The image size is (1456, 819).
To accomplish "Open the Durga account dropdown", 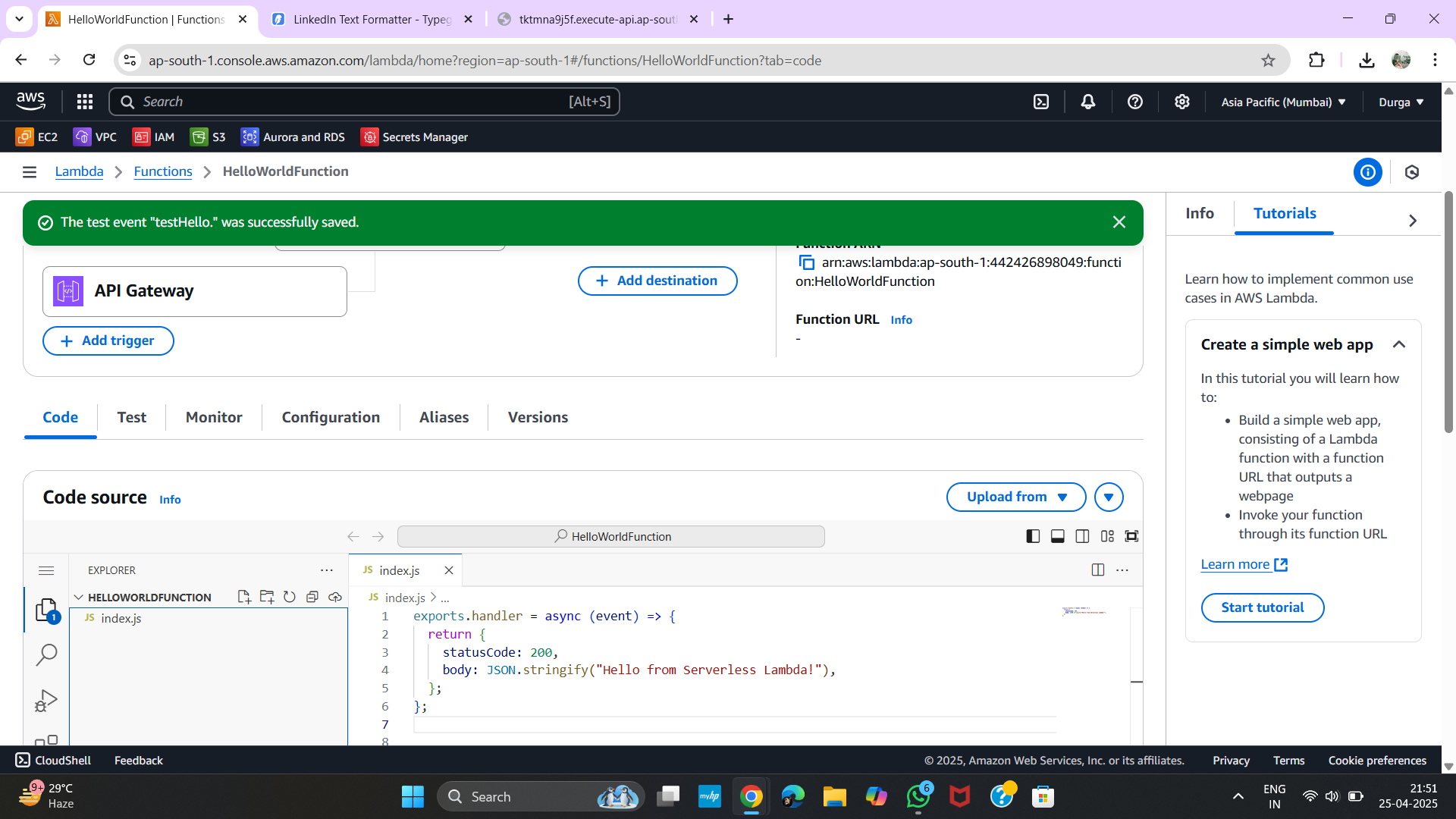I will (1401, 102).
